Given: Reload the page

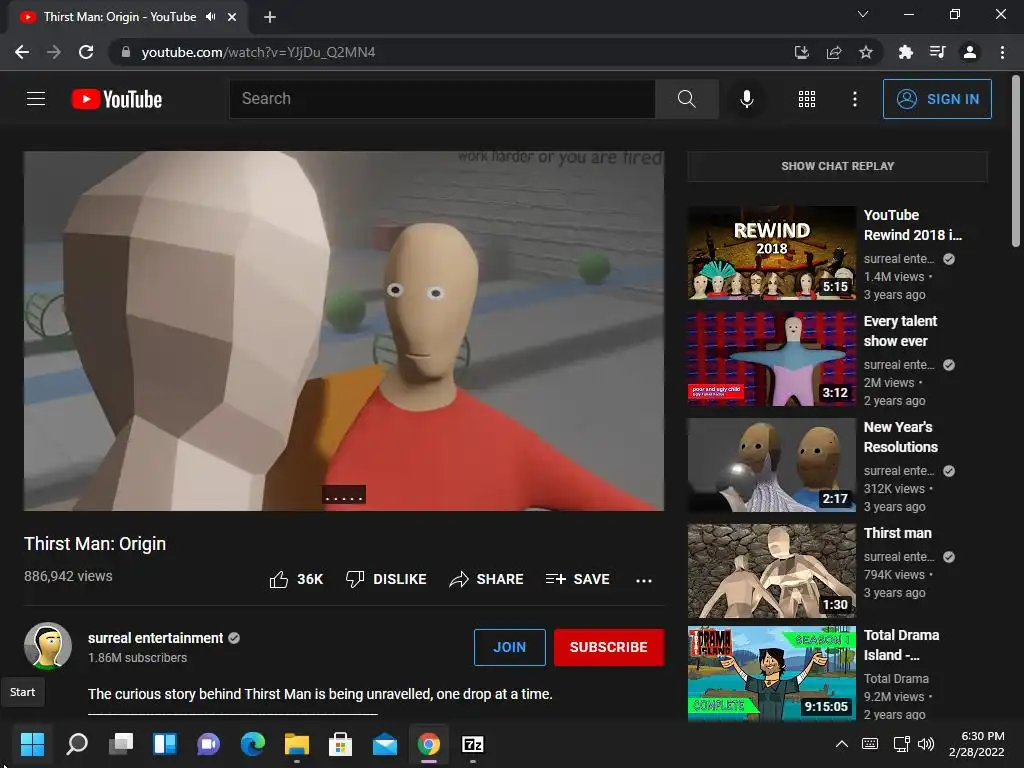Looking at the screenshot, I should tap(86, 52).
